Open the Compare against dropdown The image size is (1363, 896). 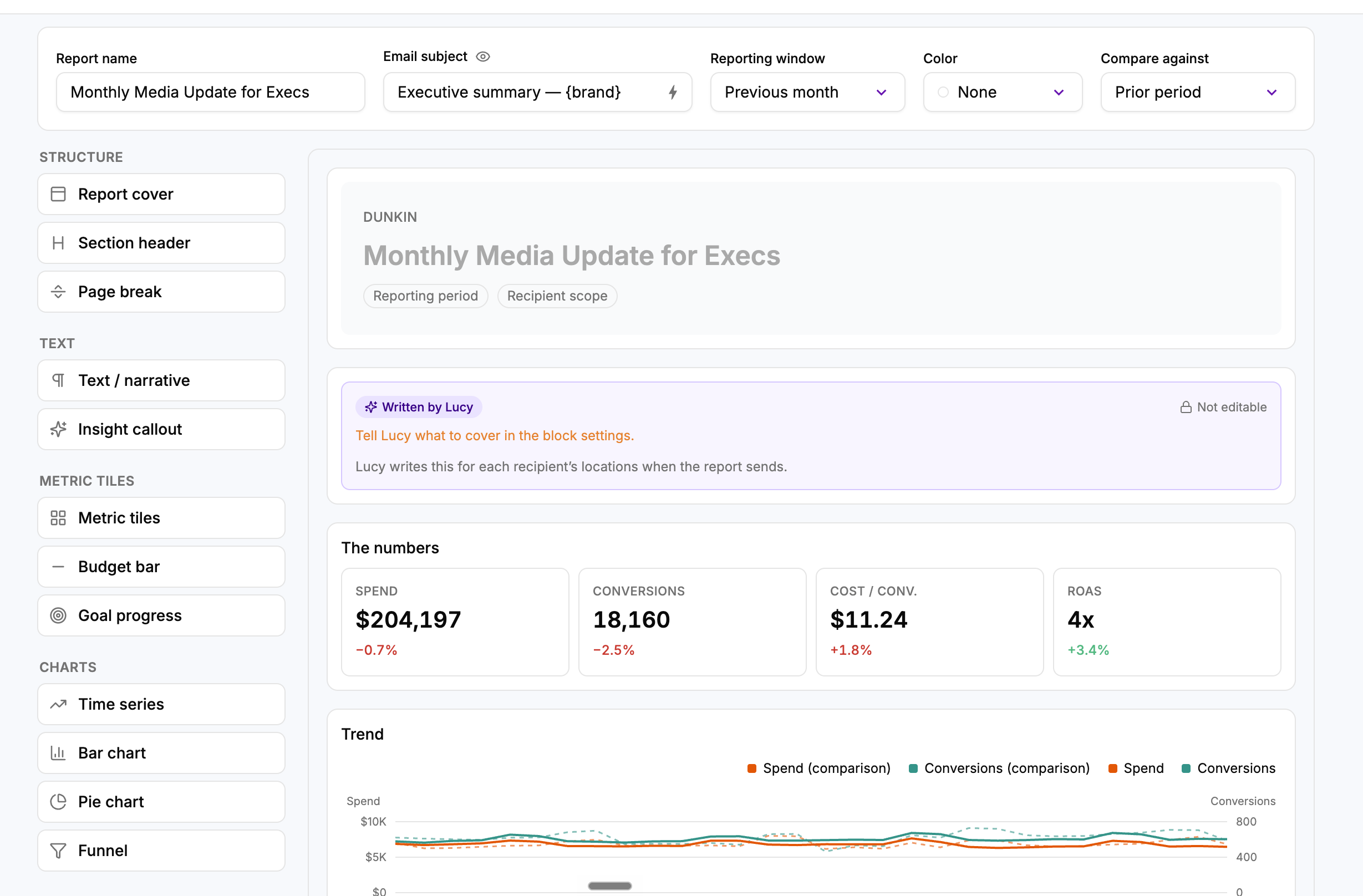pyautogui.click(x=1198, y=92)
